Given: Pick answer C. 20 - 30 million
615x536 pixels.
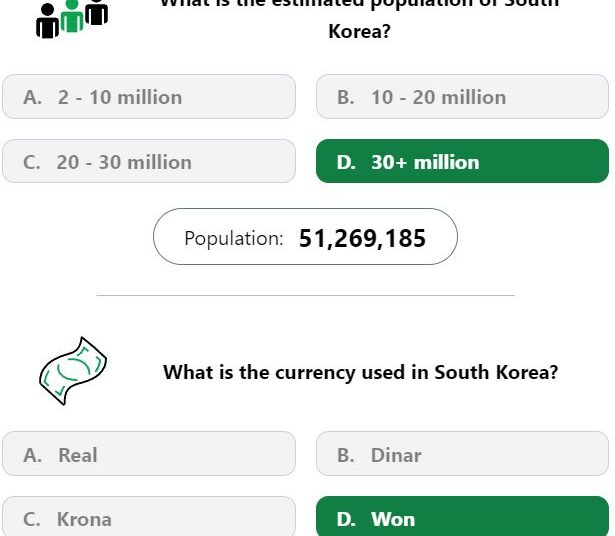Looking at the screenshot, I should 149,161.
